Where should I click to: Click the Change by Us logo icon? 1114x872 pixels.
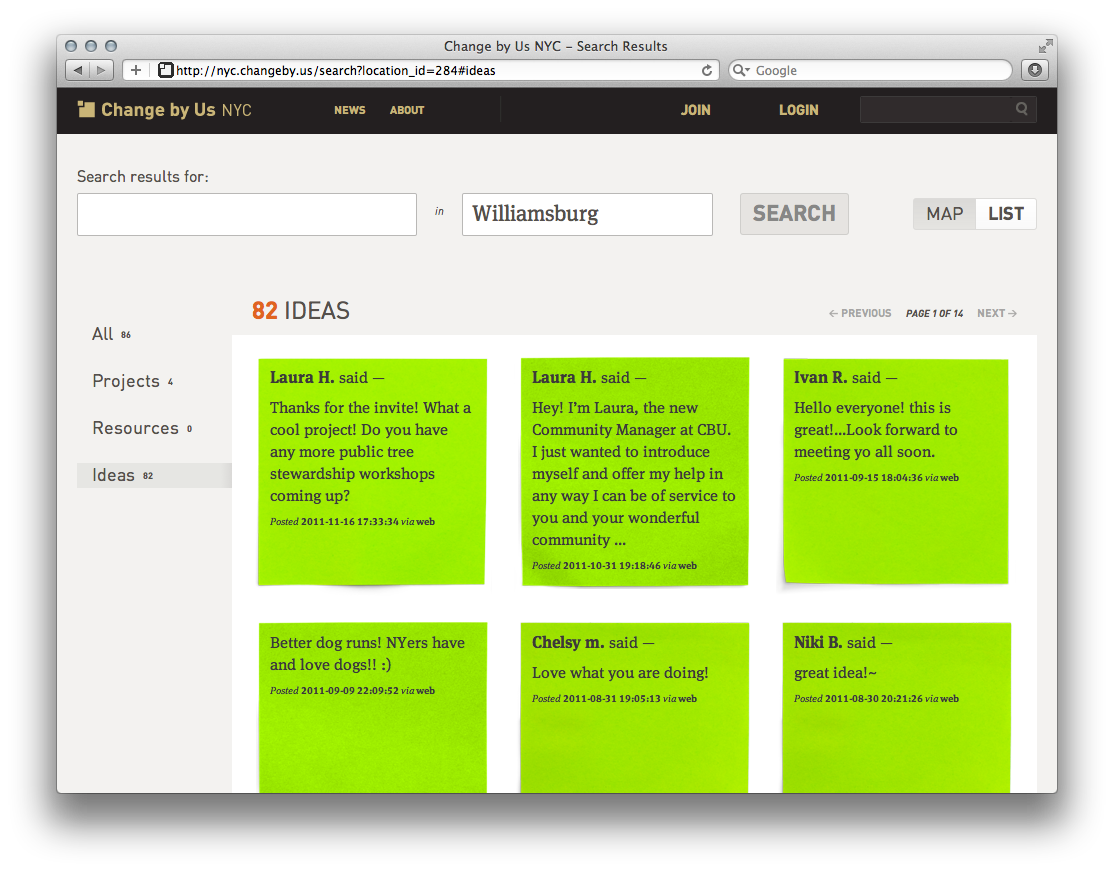pyautogui.click(x=87, y=108)
